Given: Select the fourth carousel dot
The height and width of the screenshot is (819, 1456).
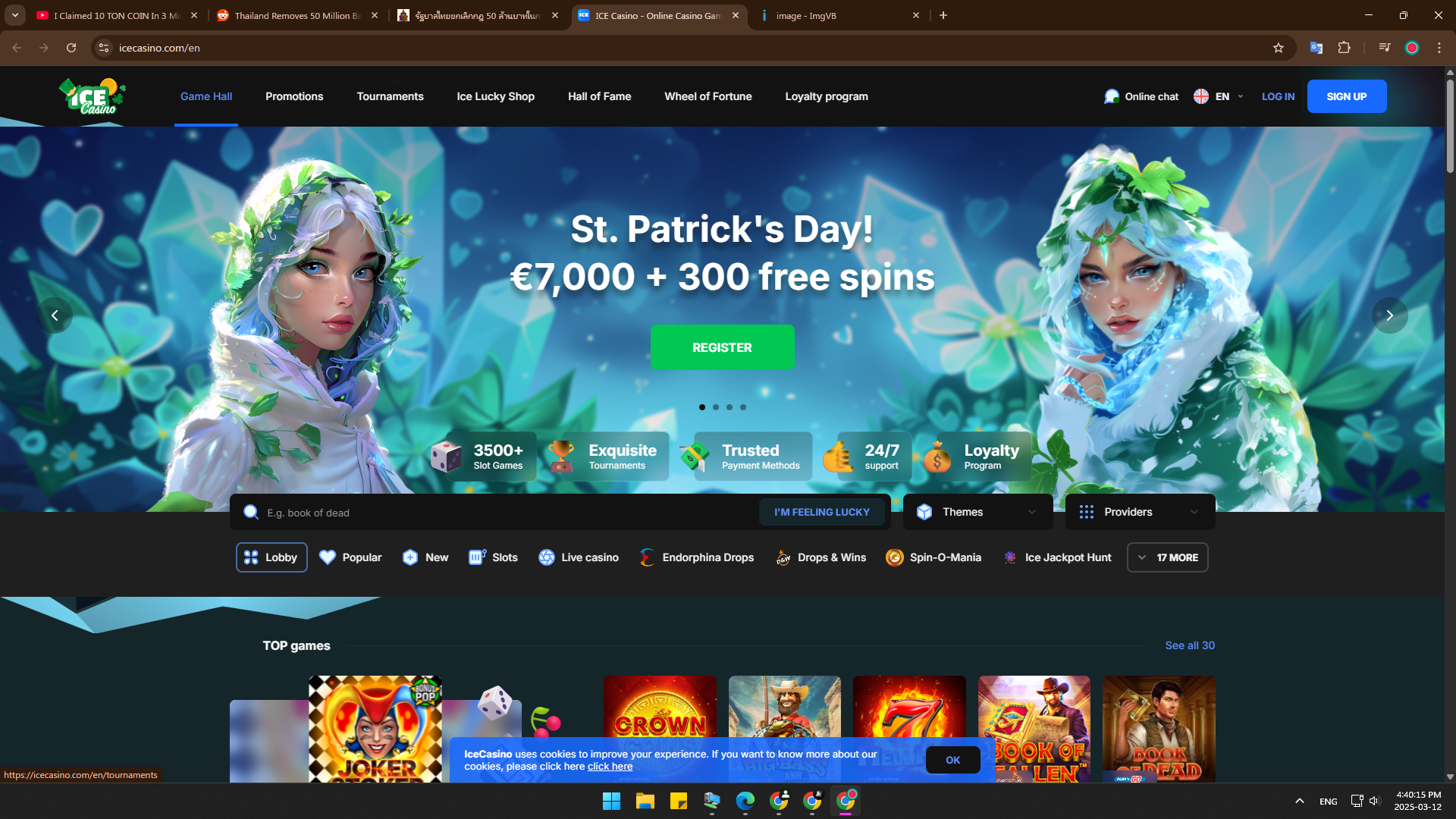Looking at the screenshot, I should click(x=743, y=407).
